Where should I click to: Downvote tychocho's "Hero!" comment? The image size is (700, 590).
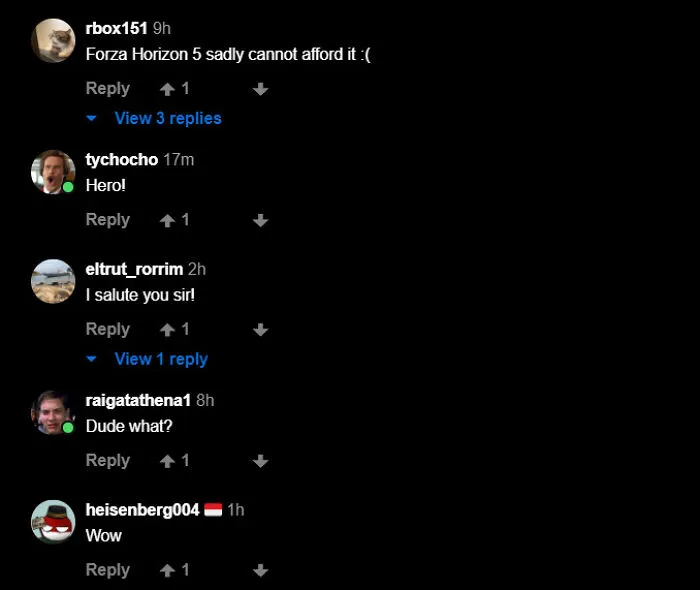click(x=260, y=220)
